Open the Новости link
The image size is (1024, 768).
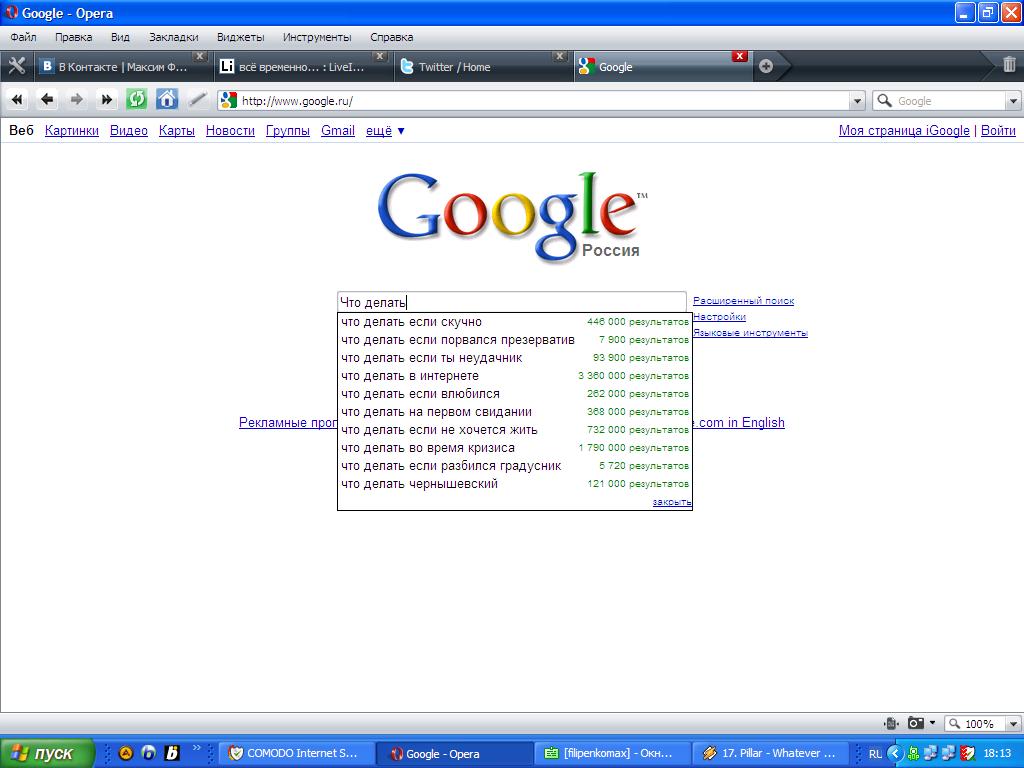(x=231, y=131)
